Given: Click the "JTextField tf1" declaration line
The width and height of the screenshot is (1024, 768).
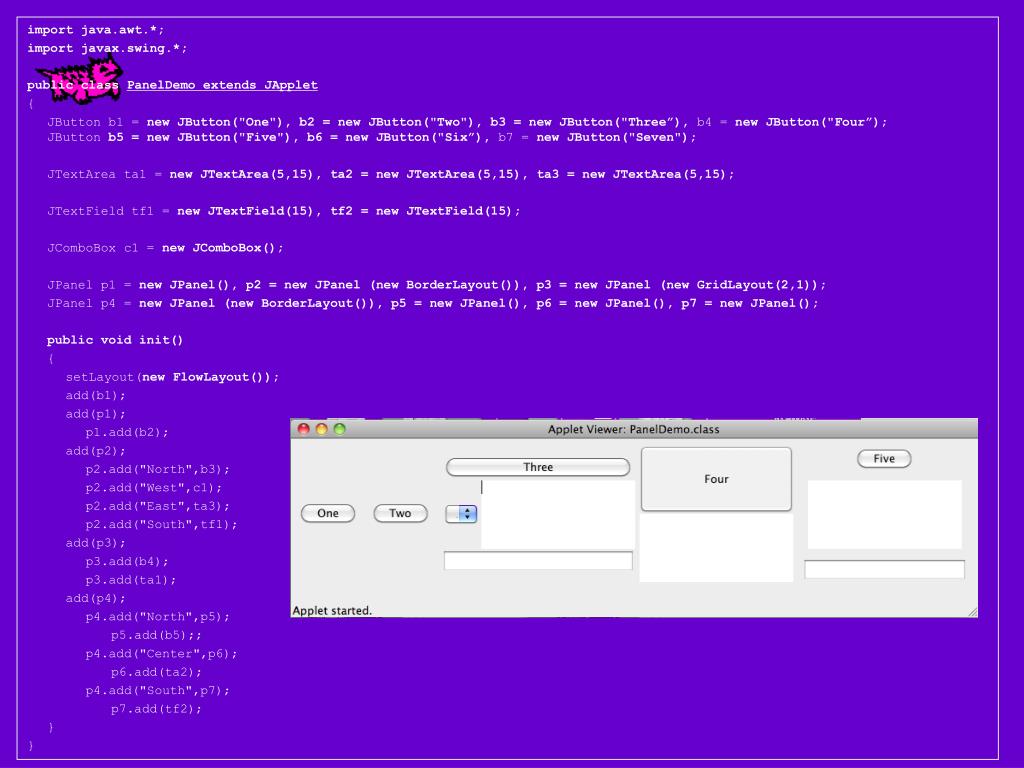Looking at the screenshot, I should [283, 211].
